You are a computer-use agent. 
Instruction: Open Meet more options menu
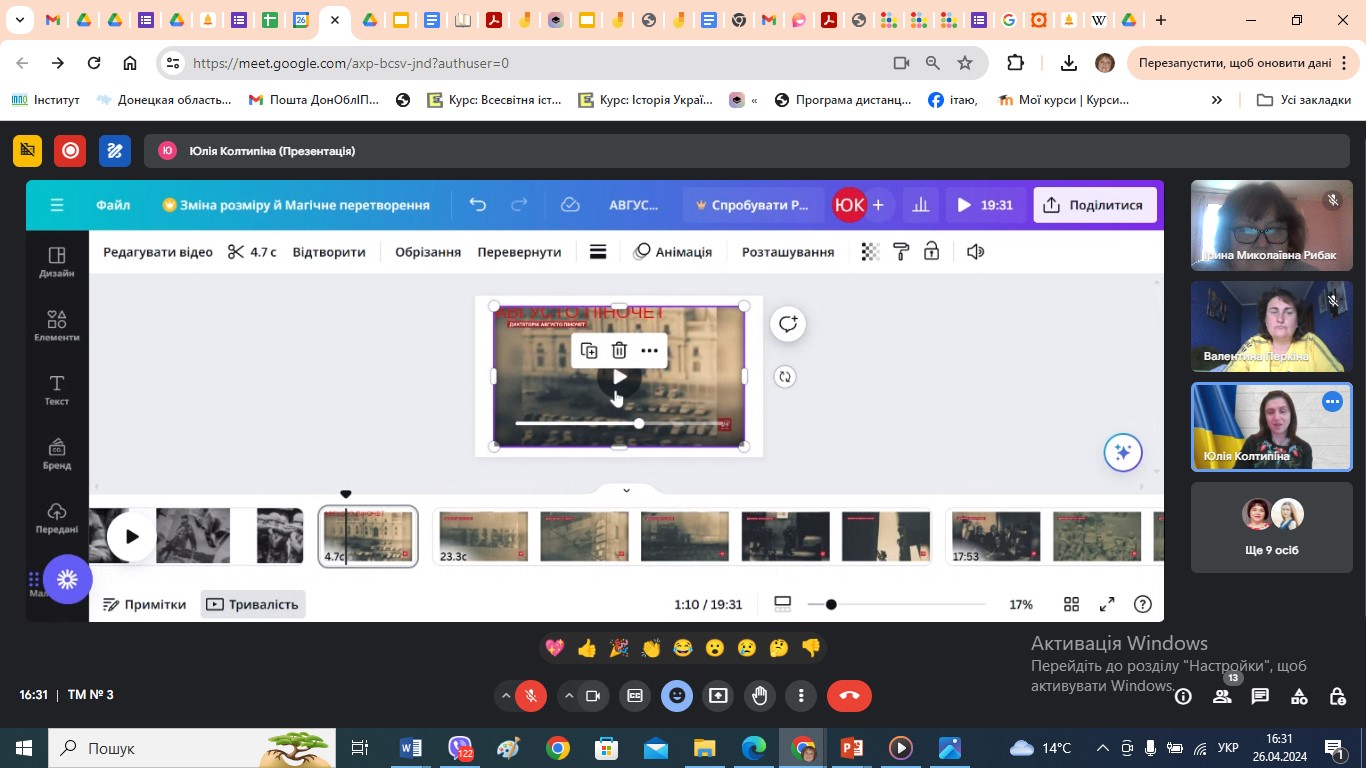(x=801, y=696)
